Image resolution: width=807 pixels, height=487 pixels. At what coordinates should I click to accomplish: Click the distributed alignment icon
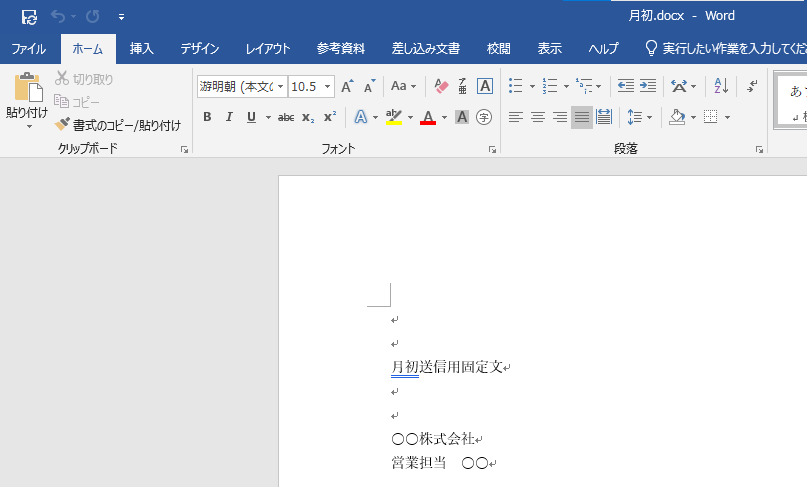[x=604, y=117]
